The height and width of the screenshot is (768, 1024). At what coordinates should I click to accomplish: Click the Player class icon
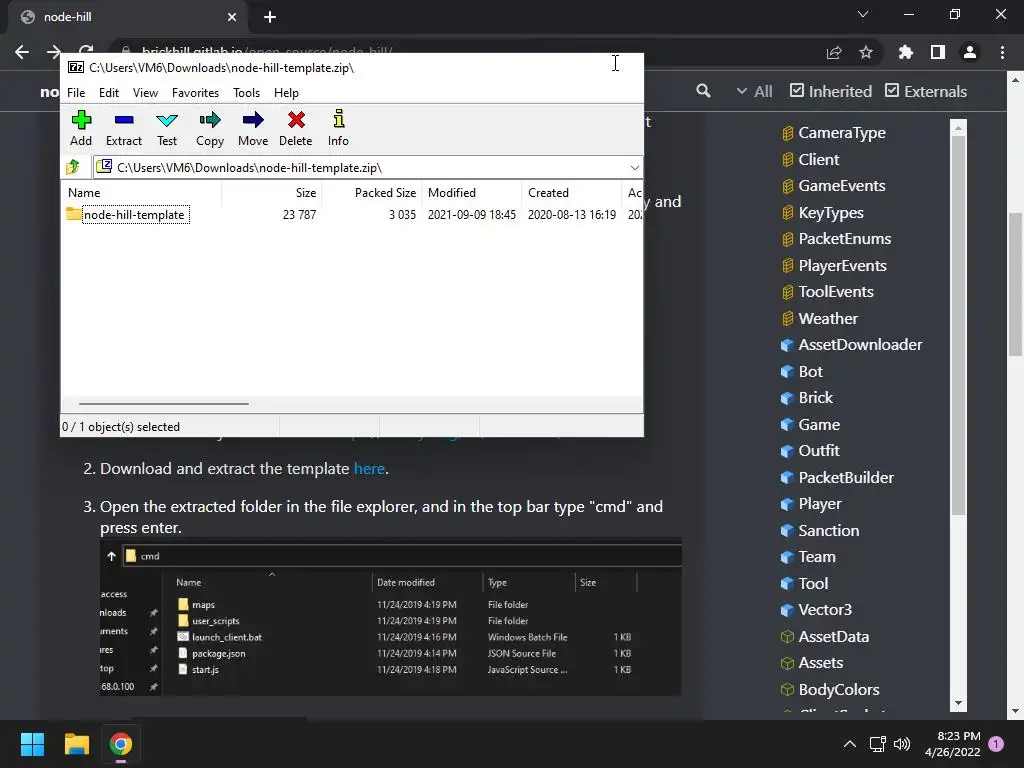click(787, 504)
